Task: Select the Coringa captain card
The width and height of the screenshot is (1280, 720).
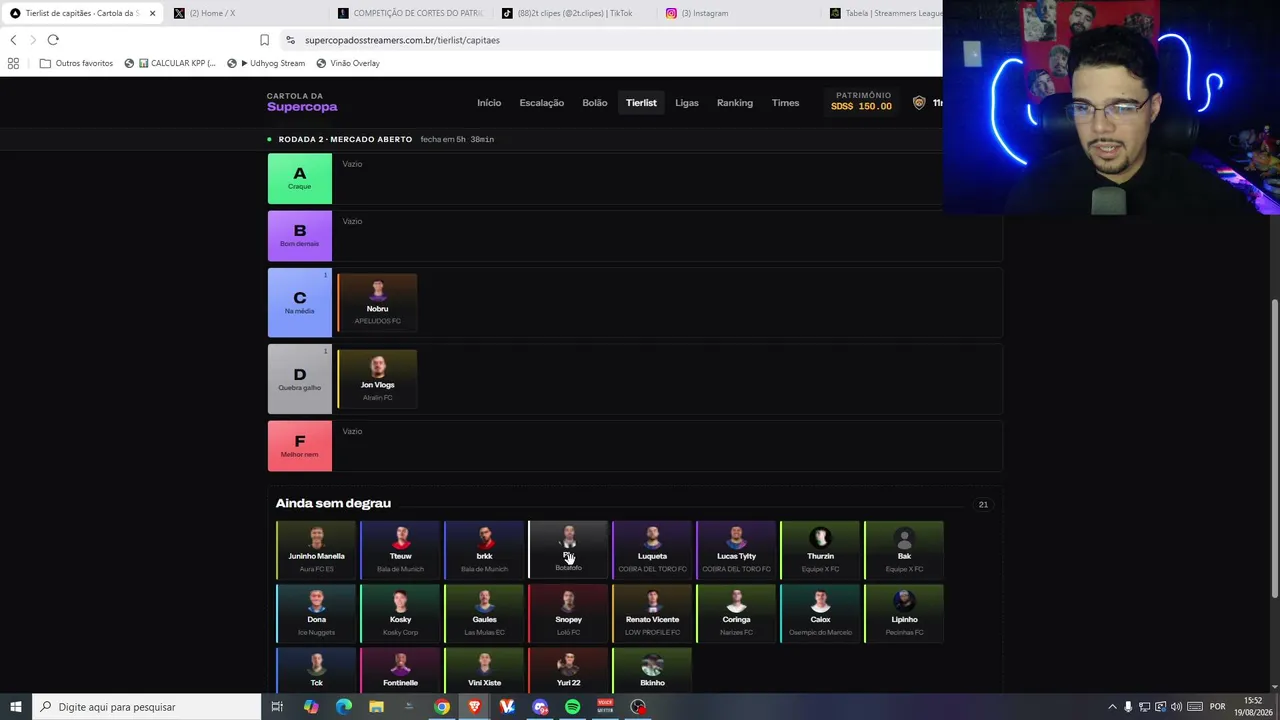Action: tap(736, 613)
